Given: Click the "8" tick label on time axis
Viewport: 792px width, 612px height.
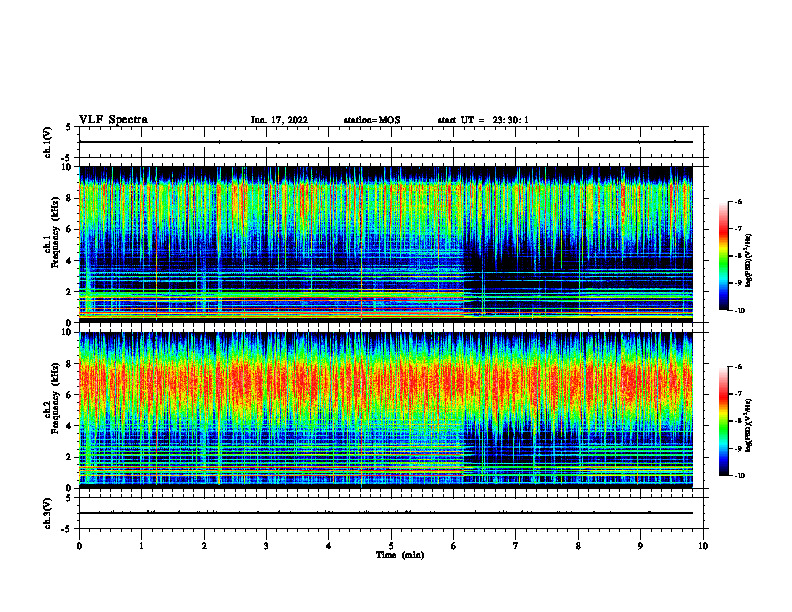Looking at the screenshot, I should point(578,546).
